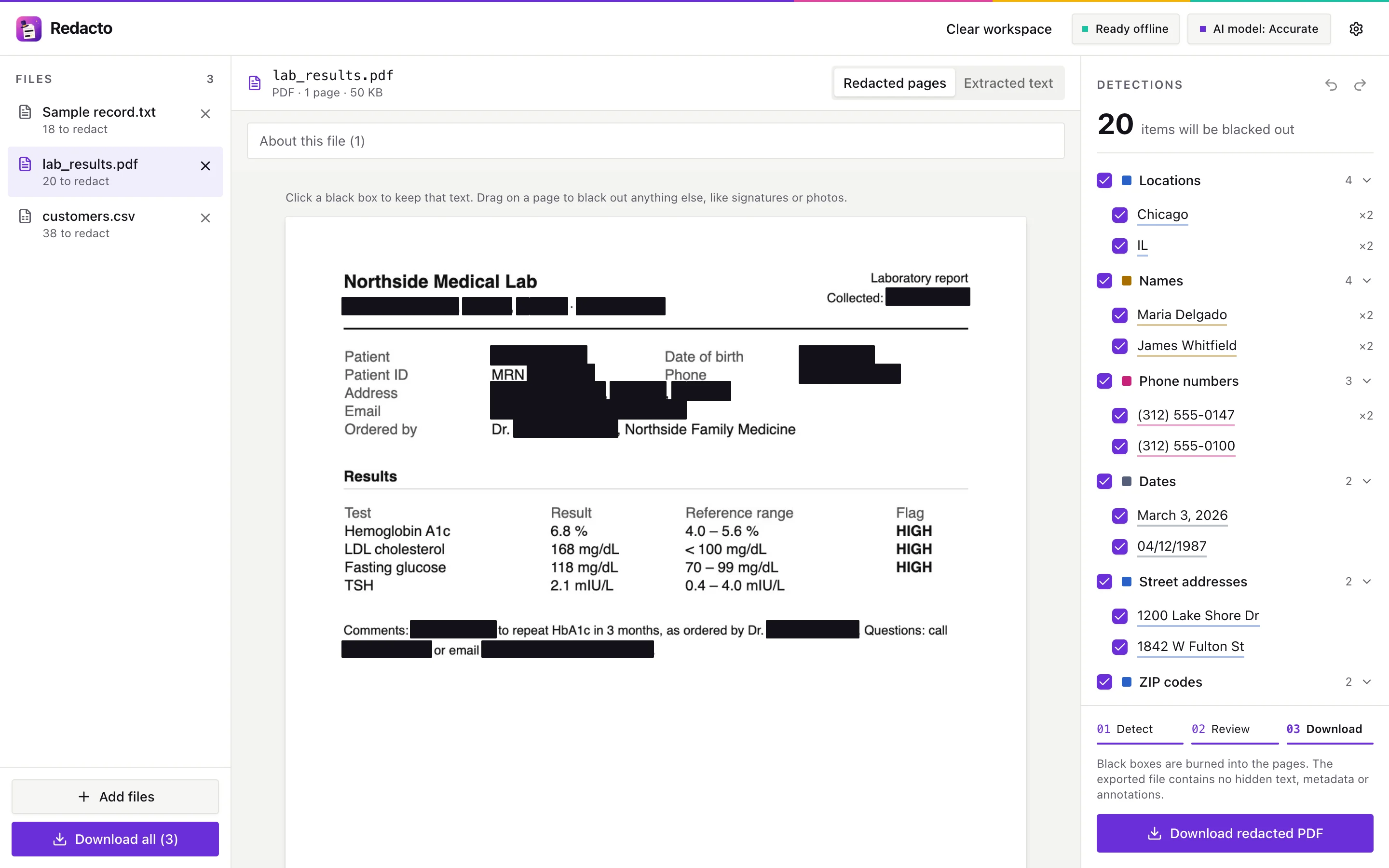The image size is (1389, 868).
Task: Remove customers.csv from files
Action: coord(205,218)
